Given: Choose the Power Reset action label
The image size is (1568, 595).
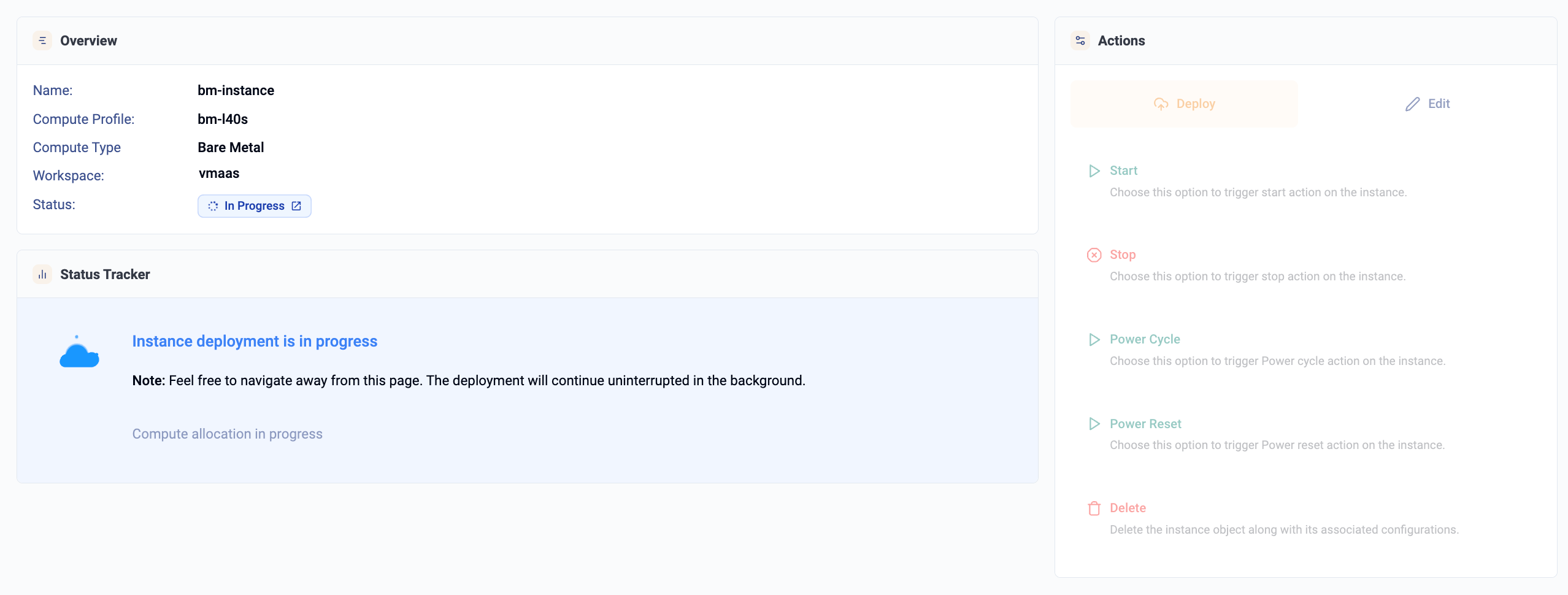Looking at the screenshot, I should (1145, 424).
